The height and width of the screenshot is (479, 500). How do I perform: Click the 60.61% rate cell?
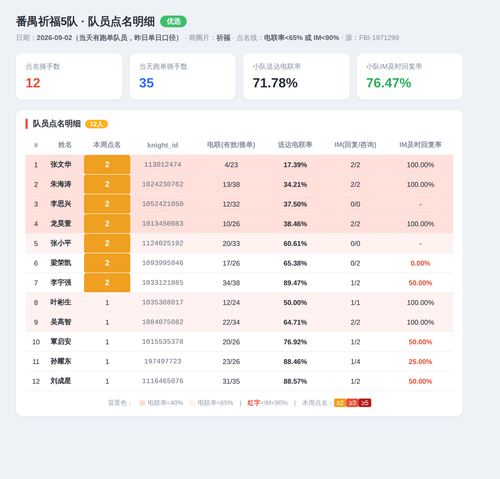click(x=295, y=243)
